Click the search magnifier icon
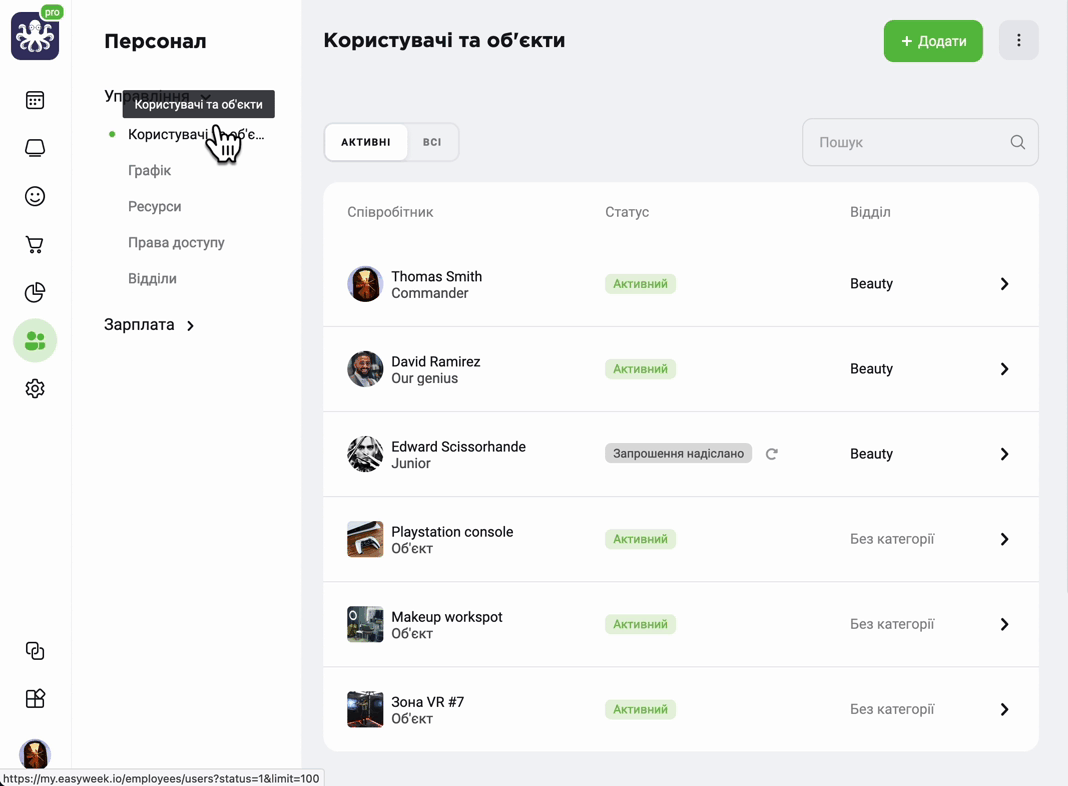The height and width of the screenshot is (786, 1068). click(1018, 142)
